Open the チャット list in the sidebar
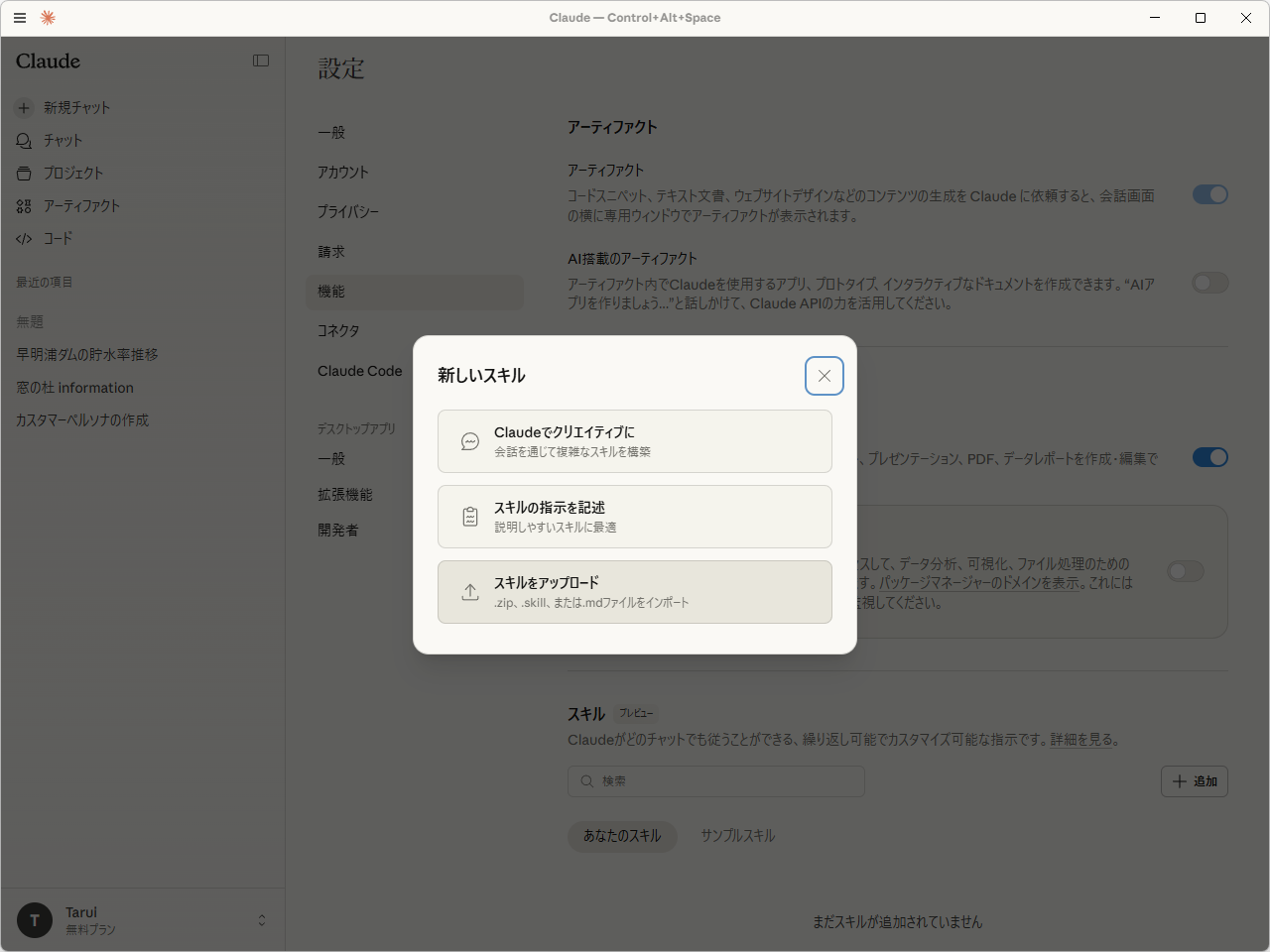Screen dimensions: 1270x952 [63, 140]
